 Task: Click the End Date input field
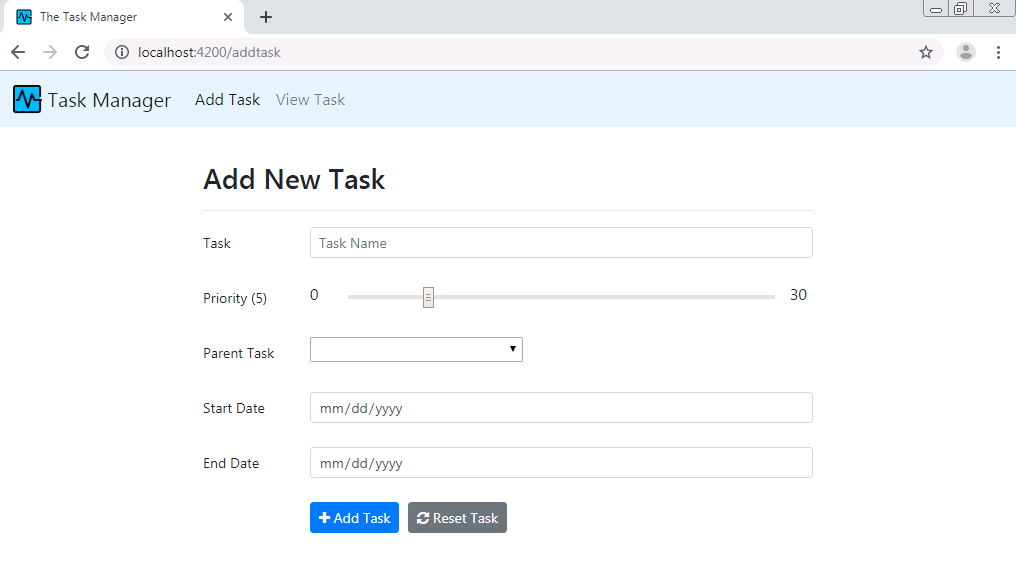click(x=561, y=462)
